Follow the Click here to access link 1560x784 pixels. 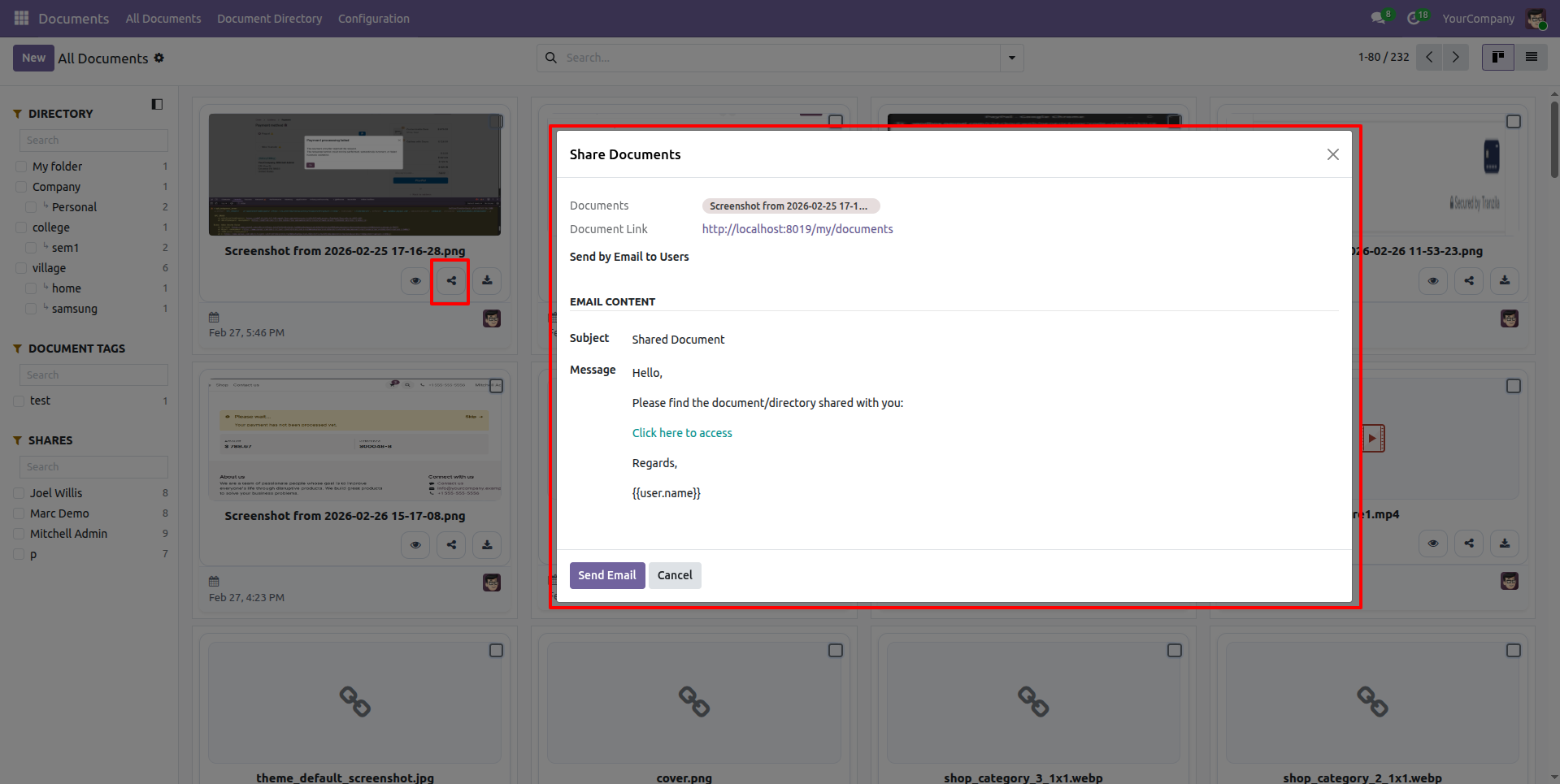[x=682, y=433]
